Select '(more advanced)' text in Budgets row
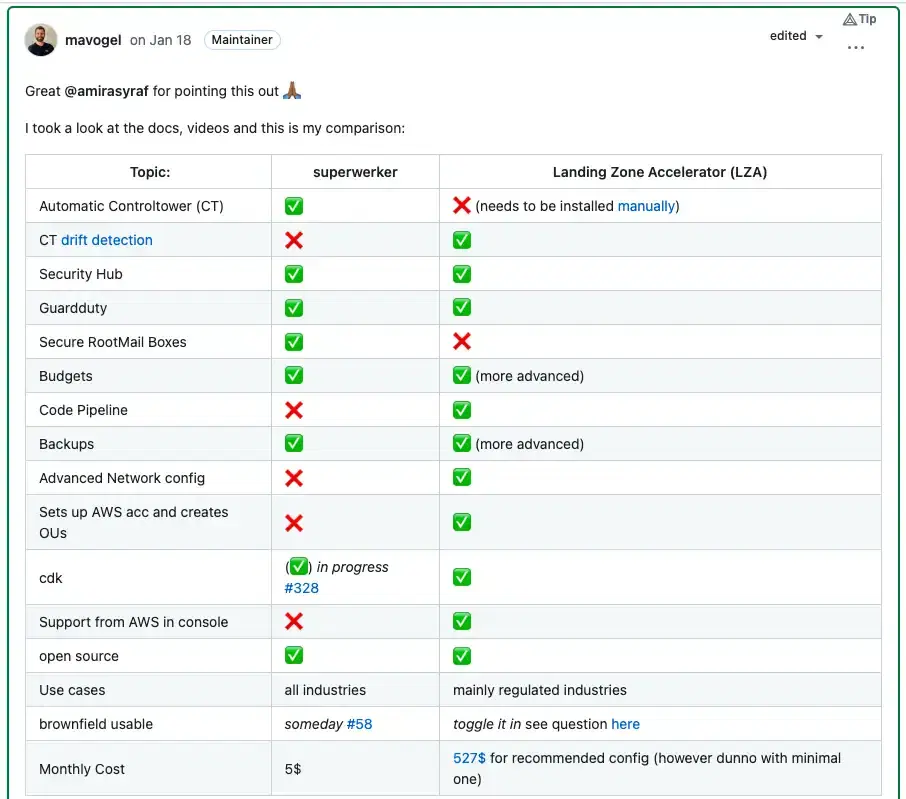This screenshot has width=906, height=799. (x=529, y=376)
